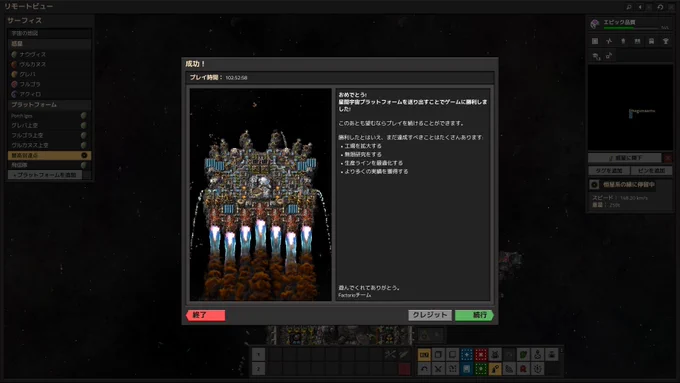
Task: Select the ヴルカヌス上空 platform row
Action: click(x=49, y=145)
